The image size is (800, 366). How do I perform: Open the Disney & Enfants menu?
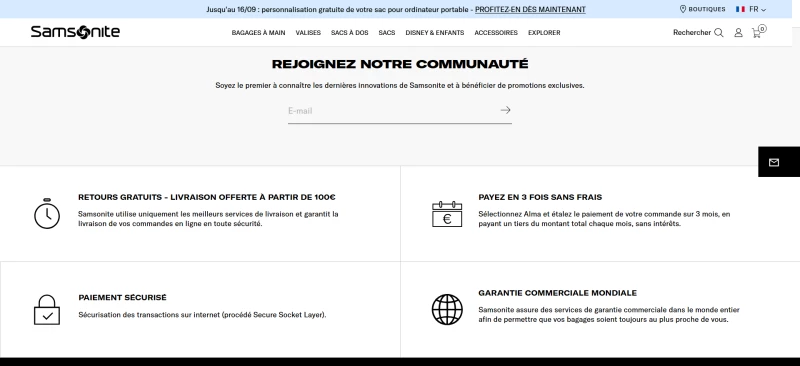[435, 33]
